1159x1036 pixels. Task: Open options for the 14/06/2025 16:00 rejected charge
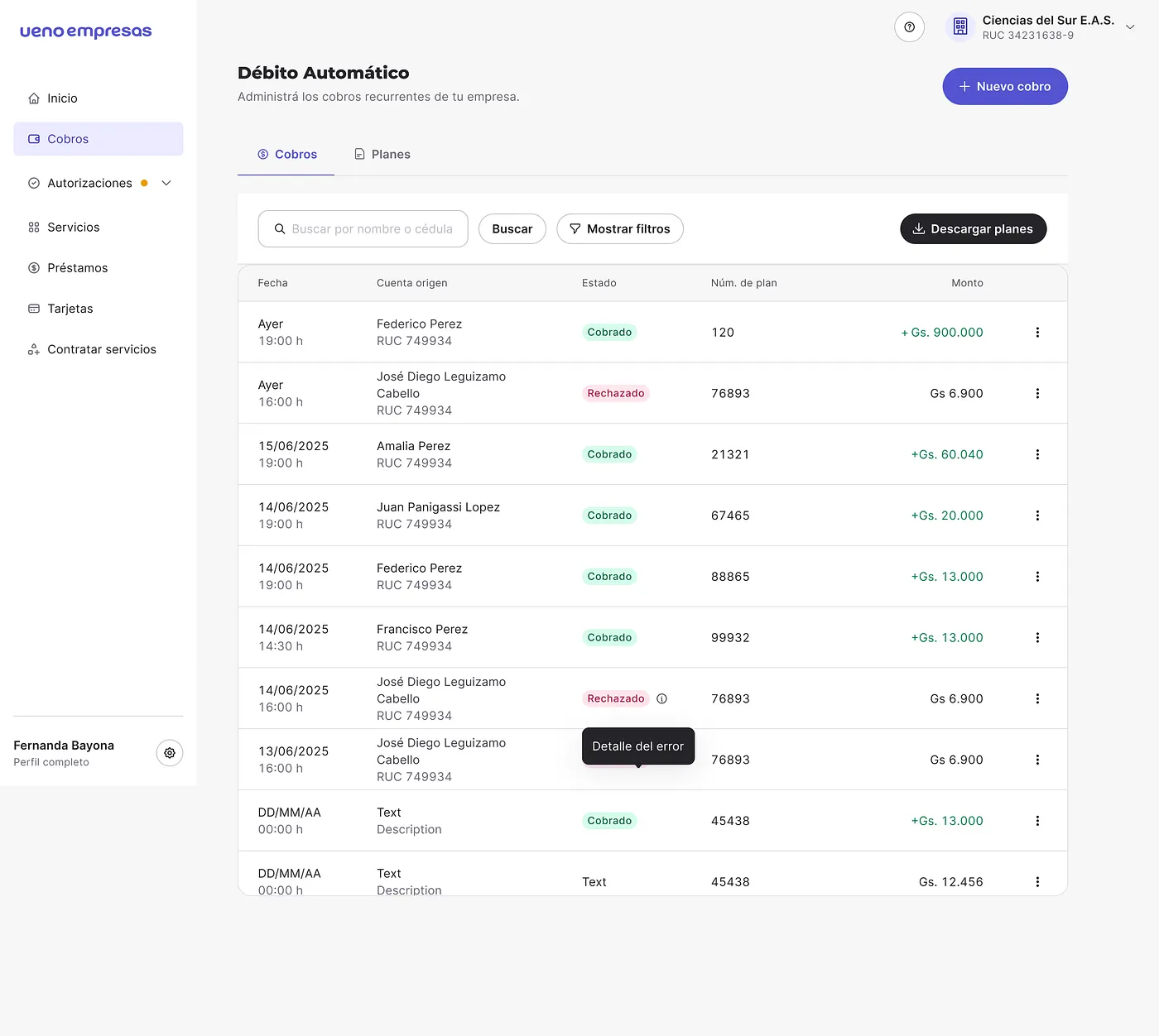pyautogui.click(x=1037, y=698)
